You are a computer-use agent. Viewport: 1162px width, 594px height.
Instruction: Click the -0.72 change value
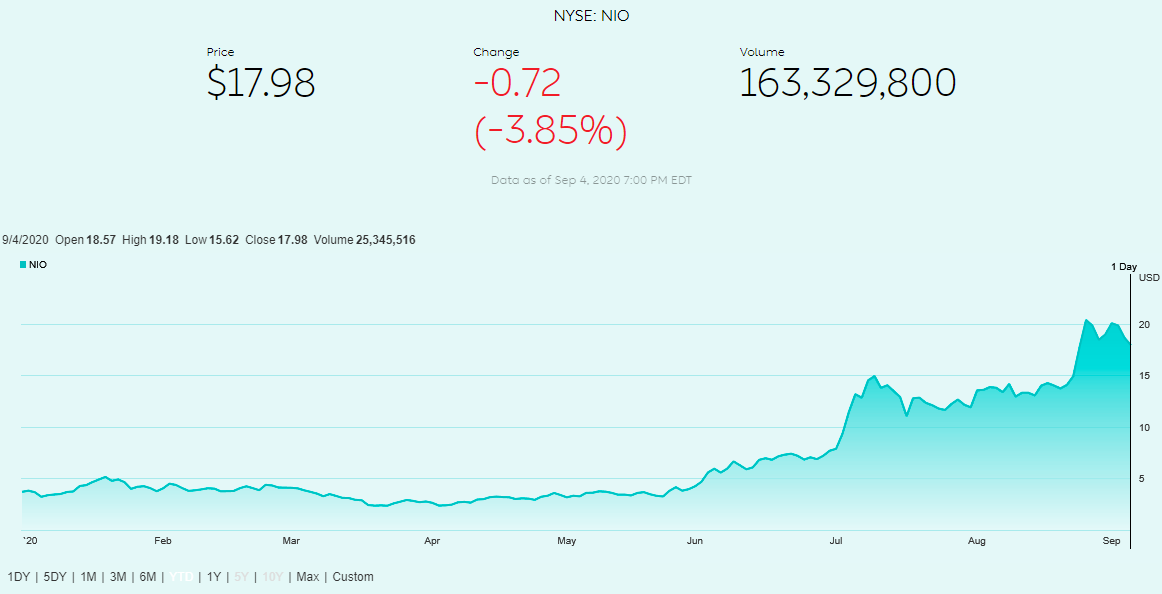point(517,83)
